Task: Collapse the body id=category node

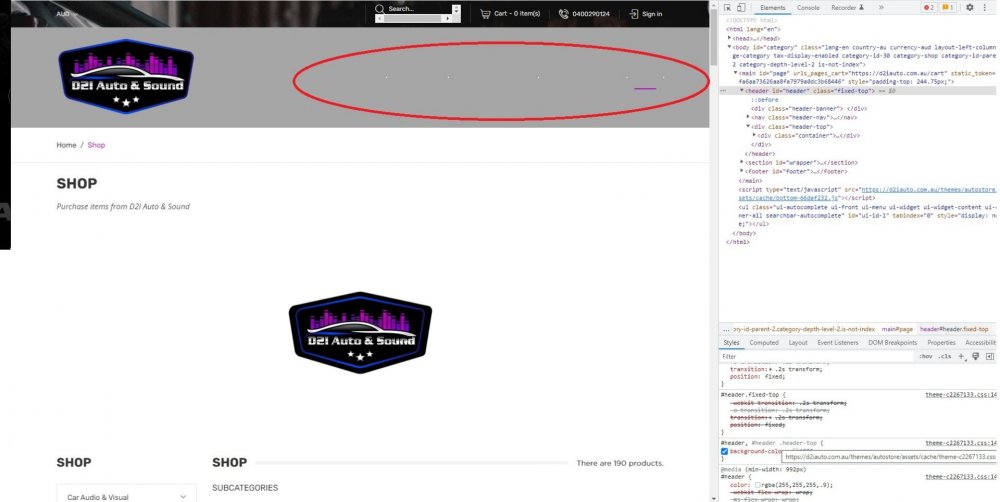Action: coord(730,47)
